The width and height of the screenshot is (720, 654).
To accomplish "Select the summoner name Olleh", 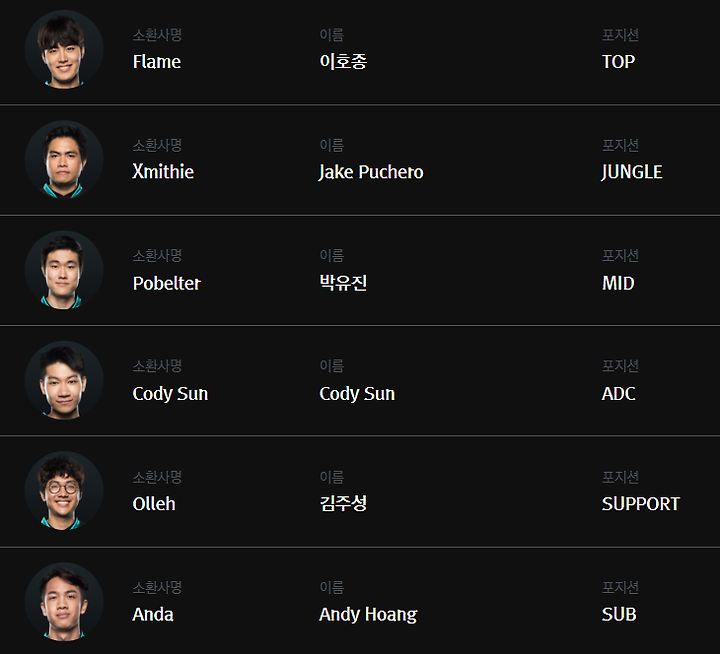I will [154, 504].
